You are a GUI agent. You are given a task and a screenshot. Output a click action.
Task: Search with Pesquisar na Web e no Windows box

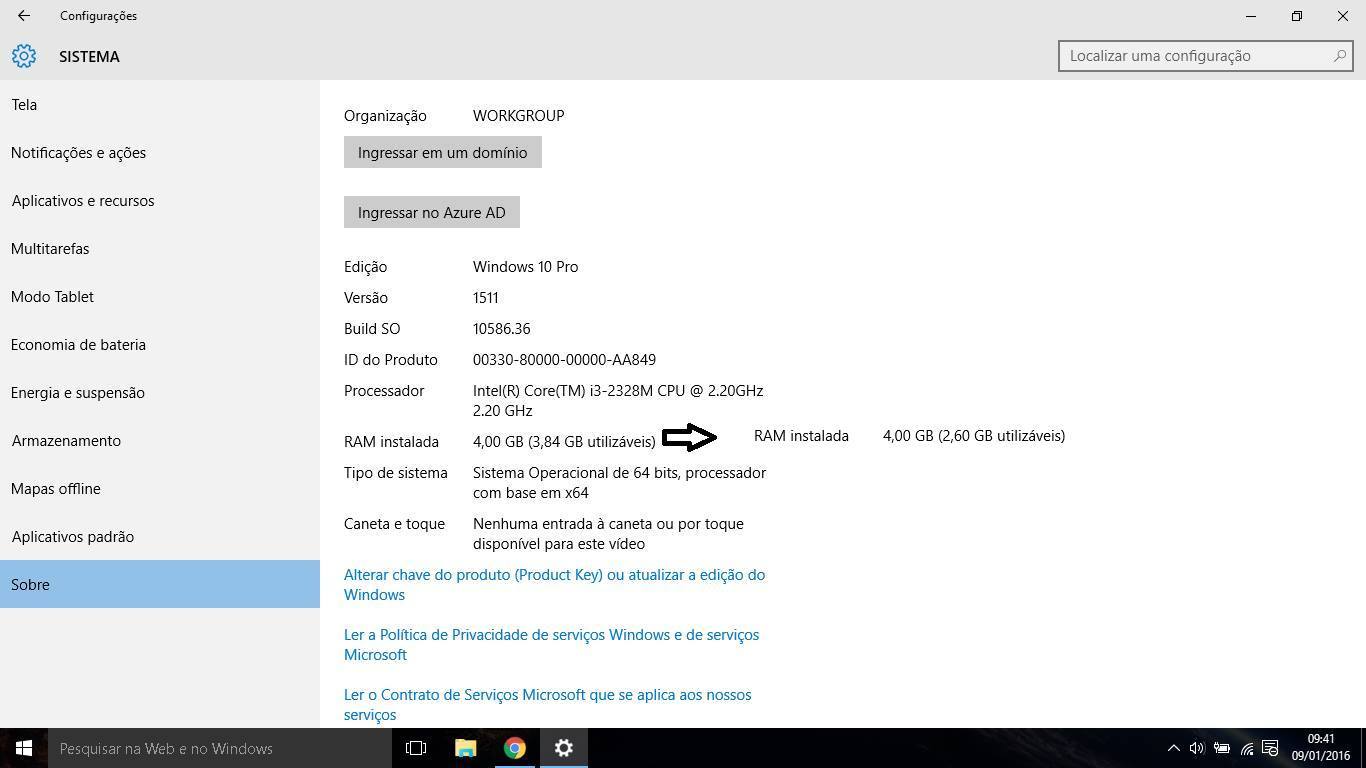(x=219, y=748)
